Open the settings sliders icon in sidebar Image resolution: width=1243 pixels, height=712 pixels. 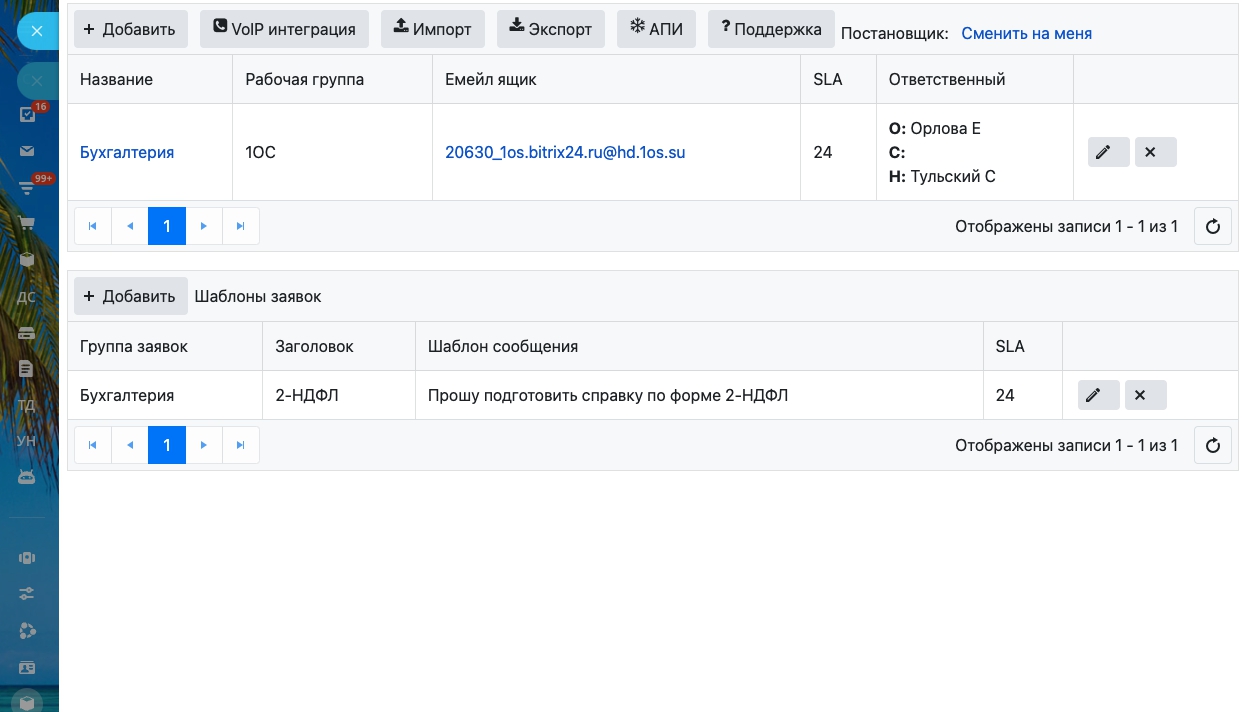pos(28,594)
